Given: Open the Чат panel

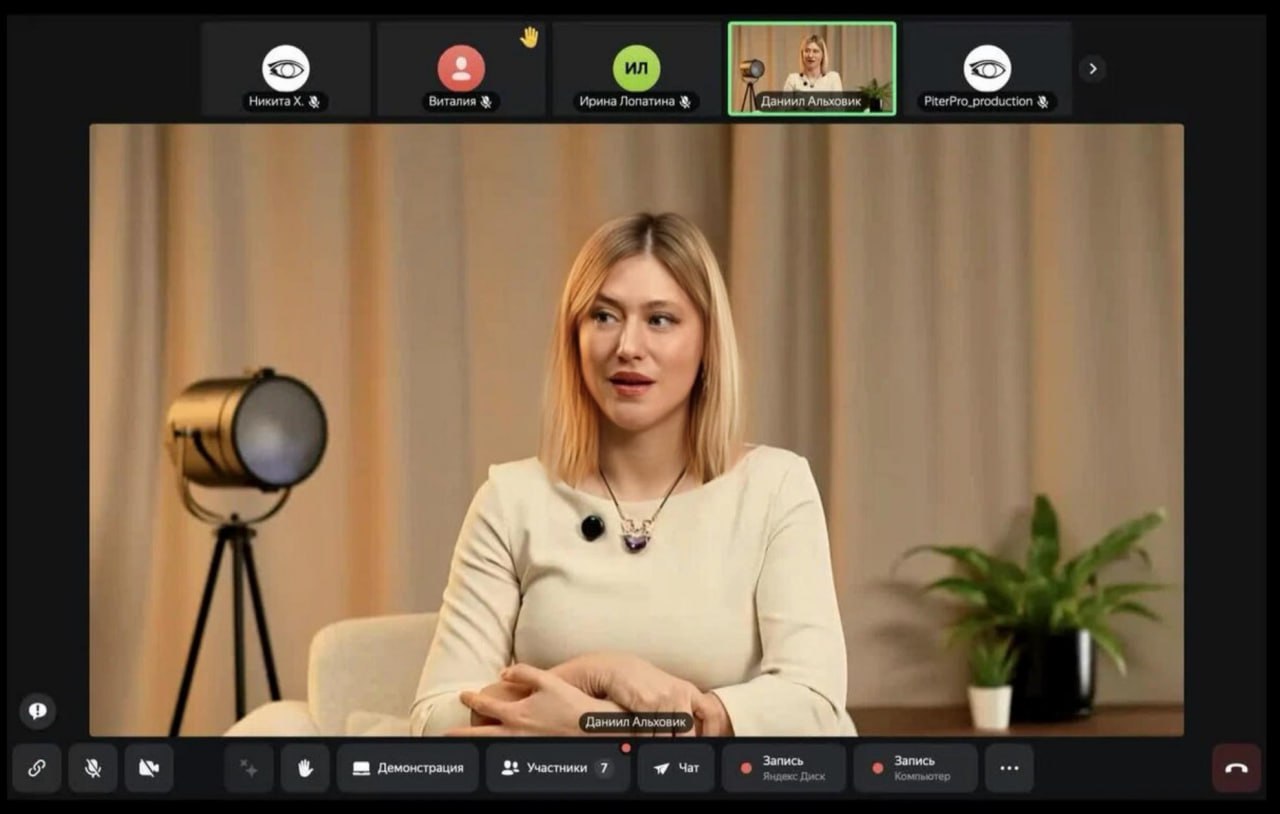Looking at the screenshot, I should pyautogui.click(x=676, y=768).
